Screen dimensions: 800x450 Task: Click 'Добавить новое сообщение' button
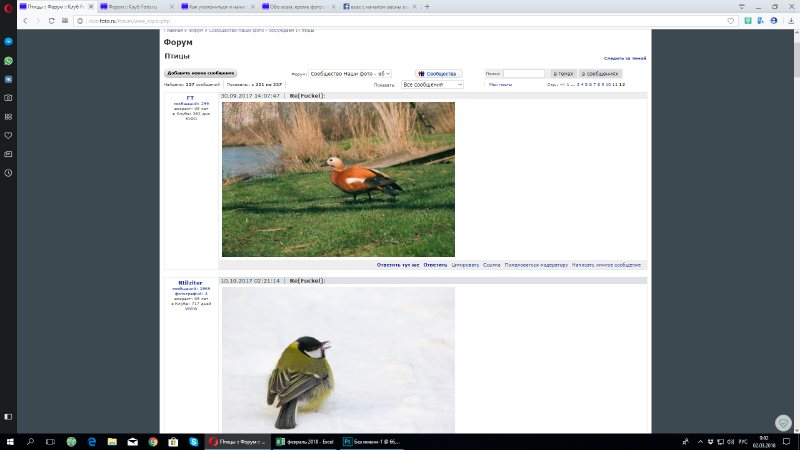point(200,73)
